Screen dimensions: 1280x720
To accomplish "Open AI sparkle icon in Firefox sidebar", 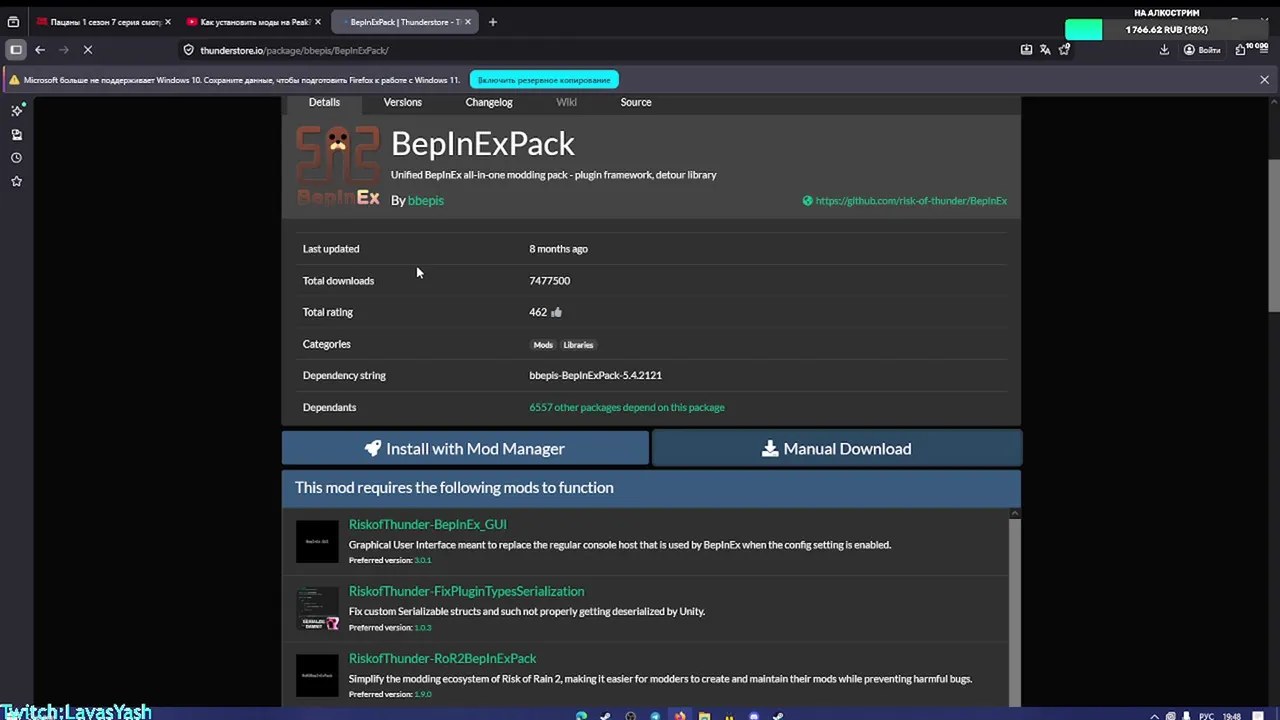I will click(x=16, y=110).
